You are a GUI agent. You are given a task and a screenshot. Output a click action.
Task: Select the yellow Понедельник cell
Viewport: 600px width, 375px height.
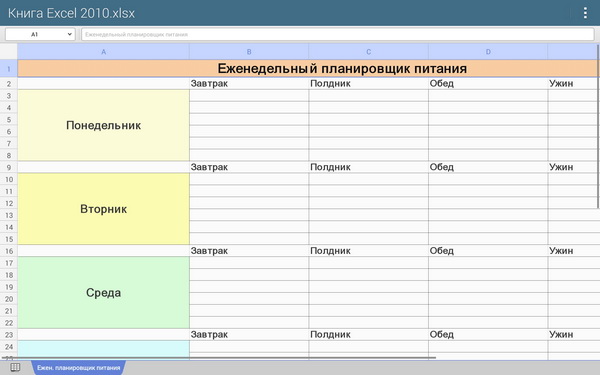click(103, 125)
